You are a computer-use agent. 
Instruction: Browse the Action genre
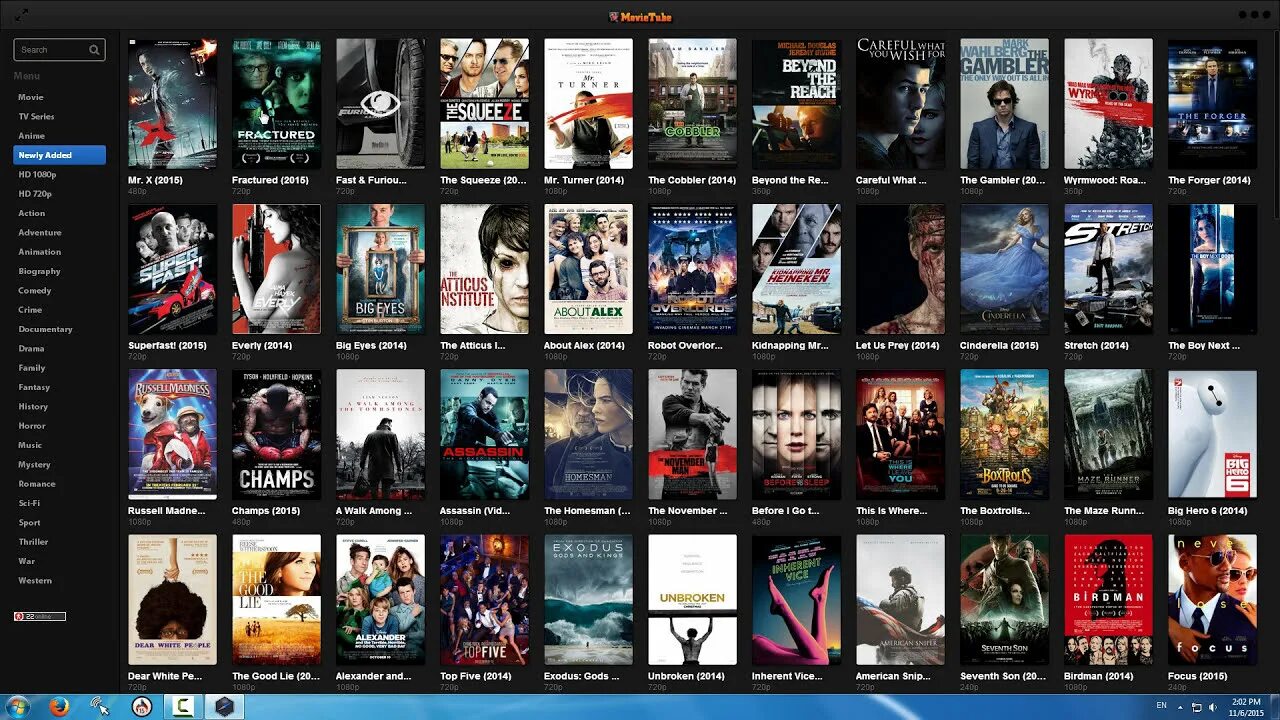pos(32,213)
